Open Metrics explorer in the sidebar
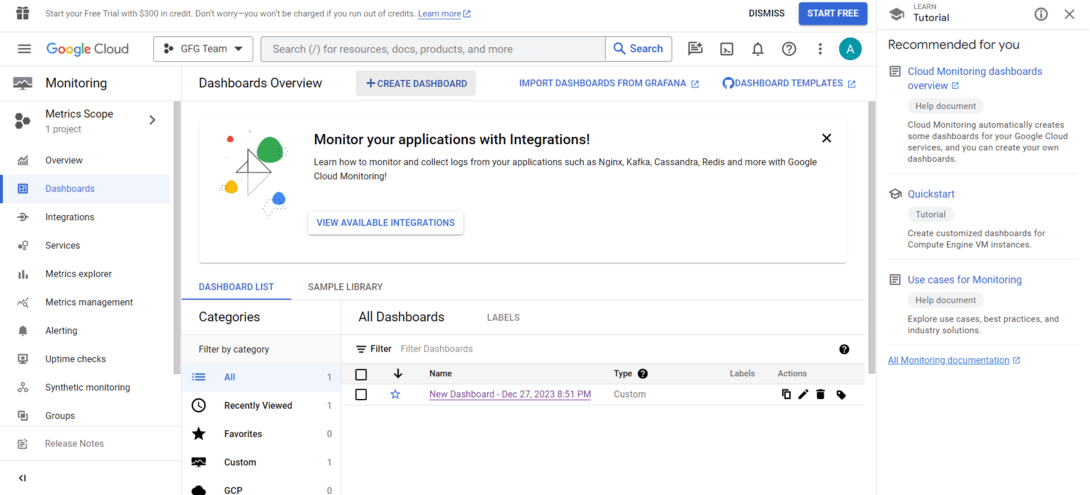This screenshot has height=495, width=1090. 78,274
